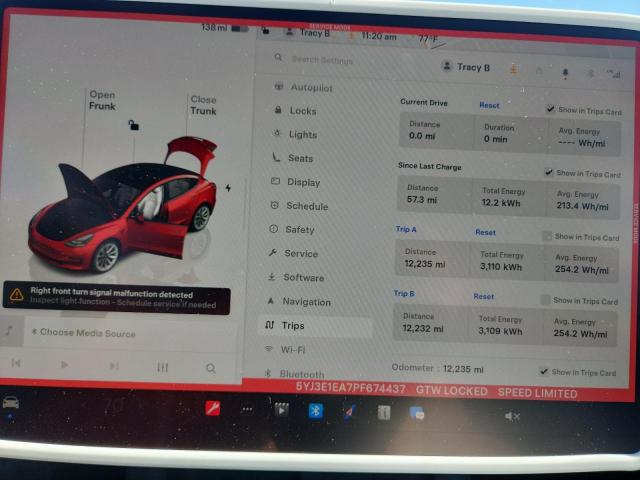Open the red Service Mode wrench app
Image resolution: width=640 pixels, height=480 pixels.
(x=213, y=408)
